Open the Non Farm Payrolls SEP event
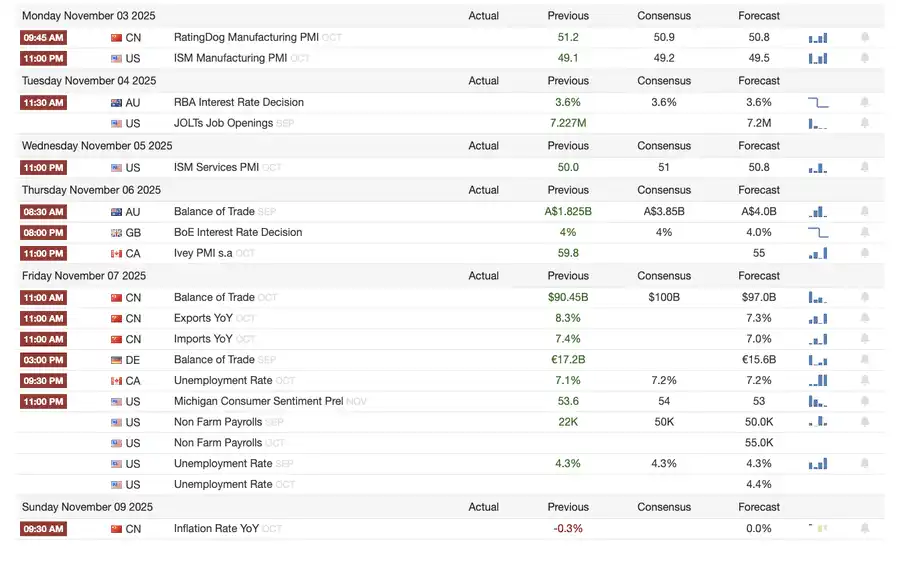The image size is (900, 563). point(218,423)
